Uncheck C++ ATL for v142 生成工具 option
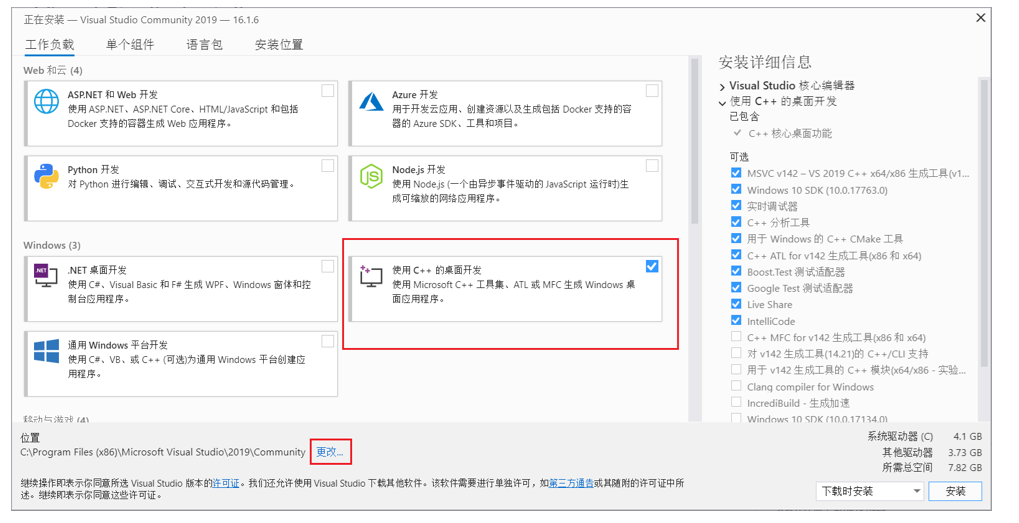Screen dimensions: 1019x523 coord(736,255)
